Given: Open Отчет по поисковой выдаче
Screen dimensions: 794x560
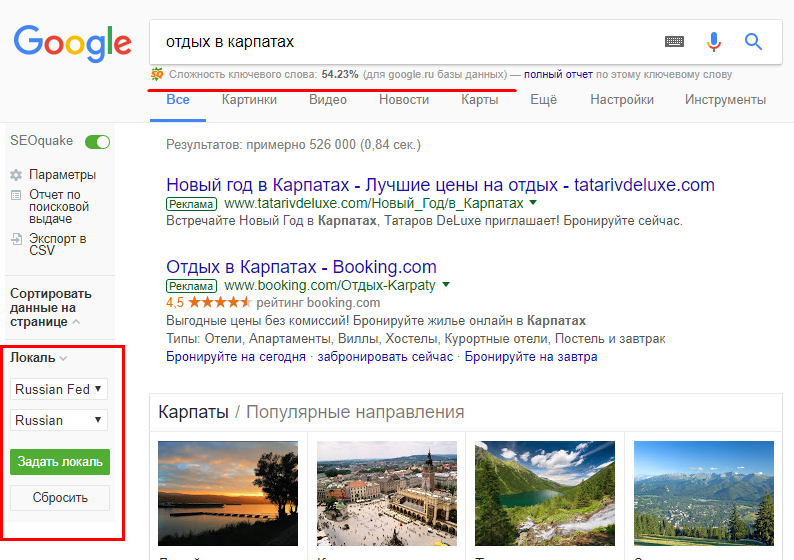Looking at the screenshot, I should coord(59,207).
